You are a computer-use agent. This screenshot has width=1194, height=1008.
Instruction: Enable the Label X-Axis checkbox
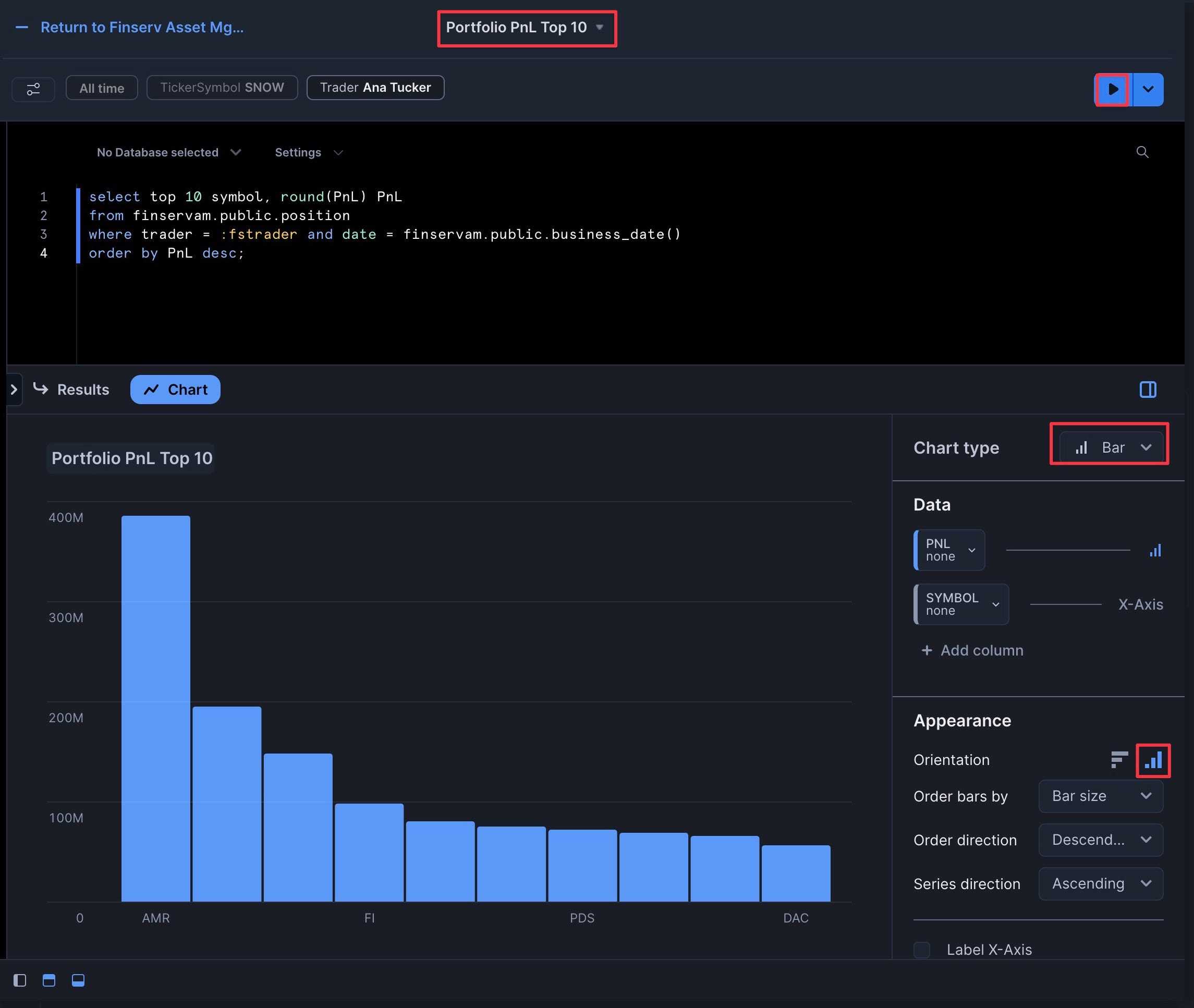pyautogui.click(x=921, y=949)
